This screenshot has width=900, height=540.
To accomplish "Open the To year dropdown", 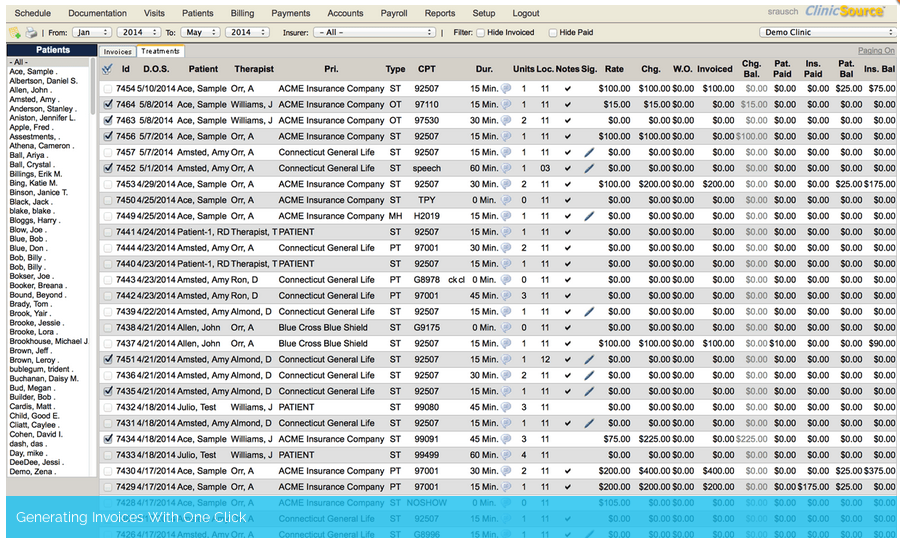I will click(x=247, y=33).
